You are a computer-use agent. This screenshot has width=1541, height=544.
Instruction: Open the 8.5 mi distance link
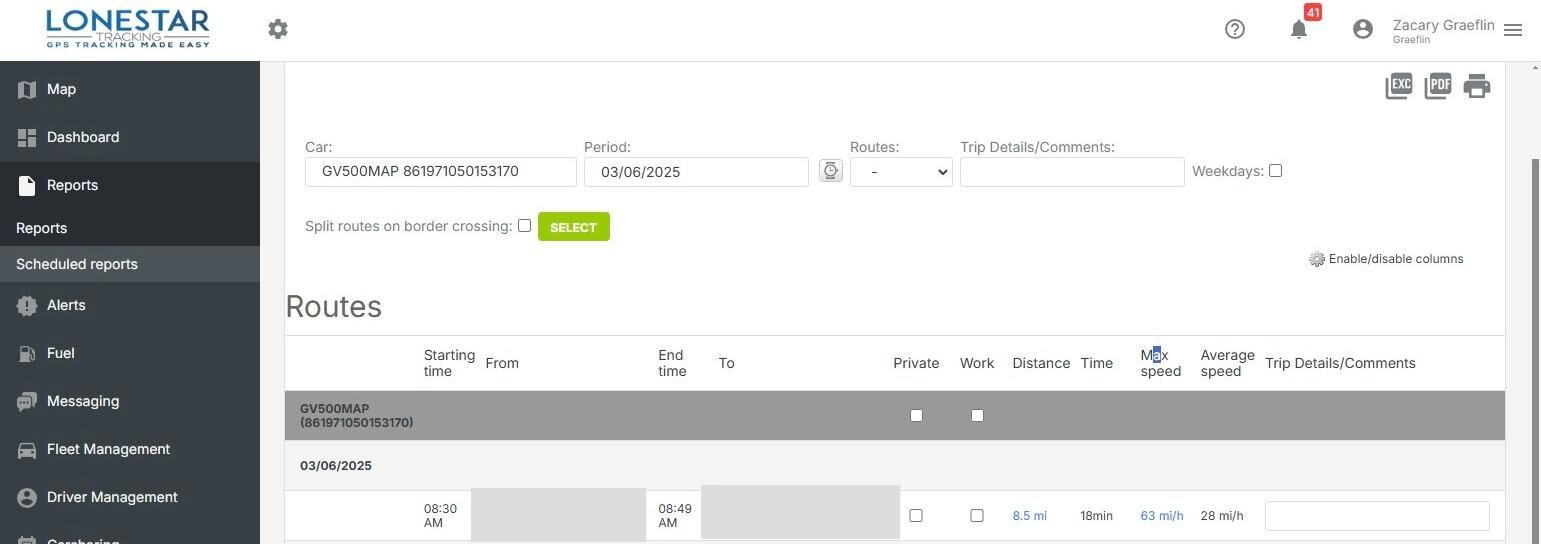1029,516
